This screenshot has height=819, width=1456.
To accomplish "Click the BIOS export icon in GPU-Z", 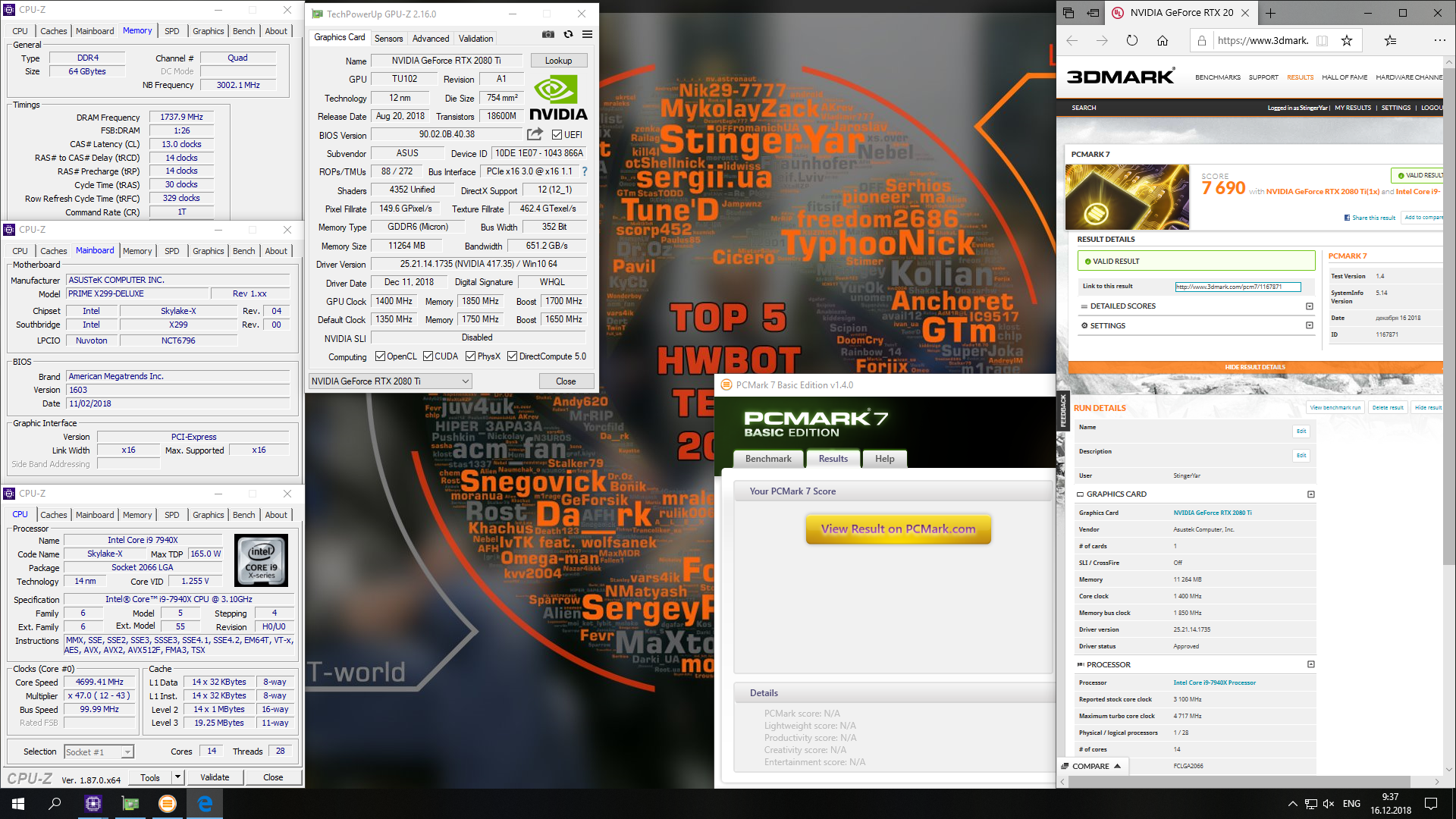I will tap(535, 134).
